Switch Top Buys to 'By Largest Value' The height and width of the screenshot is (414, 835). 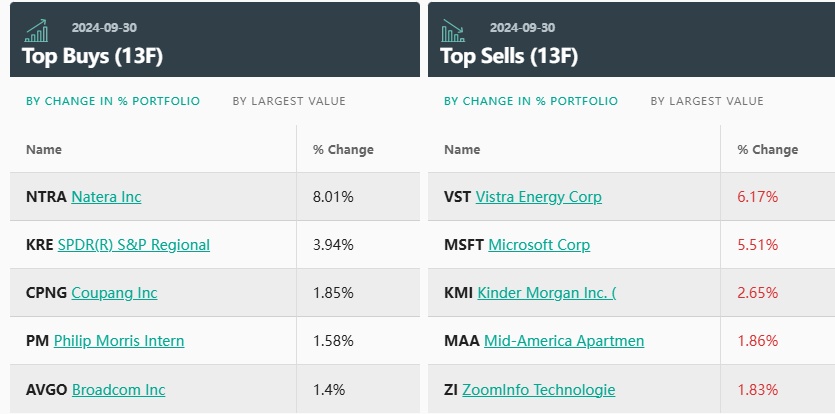289,101
